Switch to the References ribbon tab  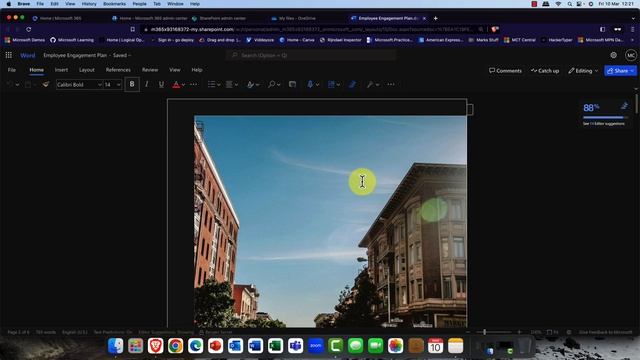click(118, 70)
